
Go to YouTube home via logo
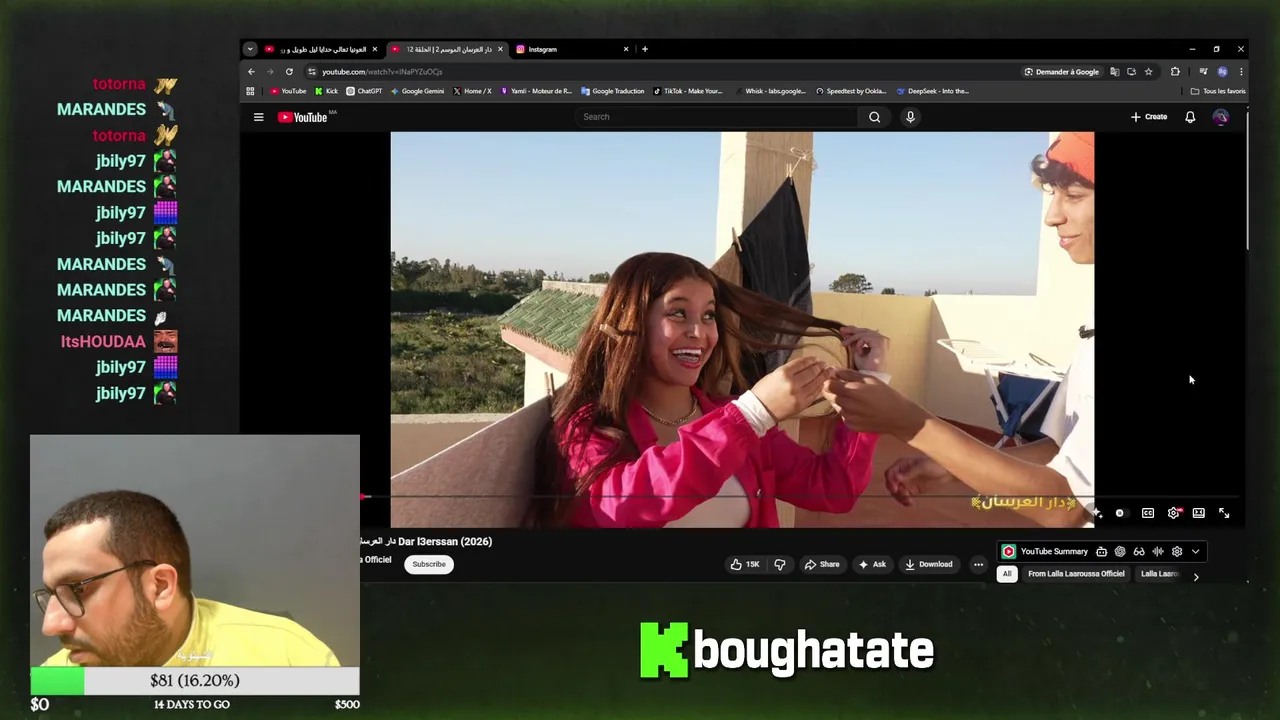point(302,117)
